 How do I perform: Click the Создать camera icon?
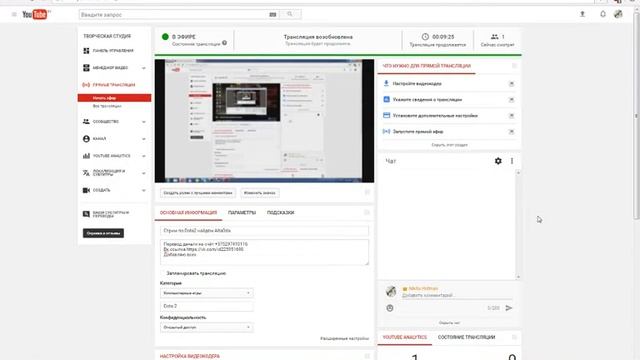(x=86, y=190)
